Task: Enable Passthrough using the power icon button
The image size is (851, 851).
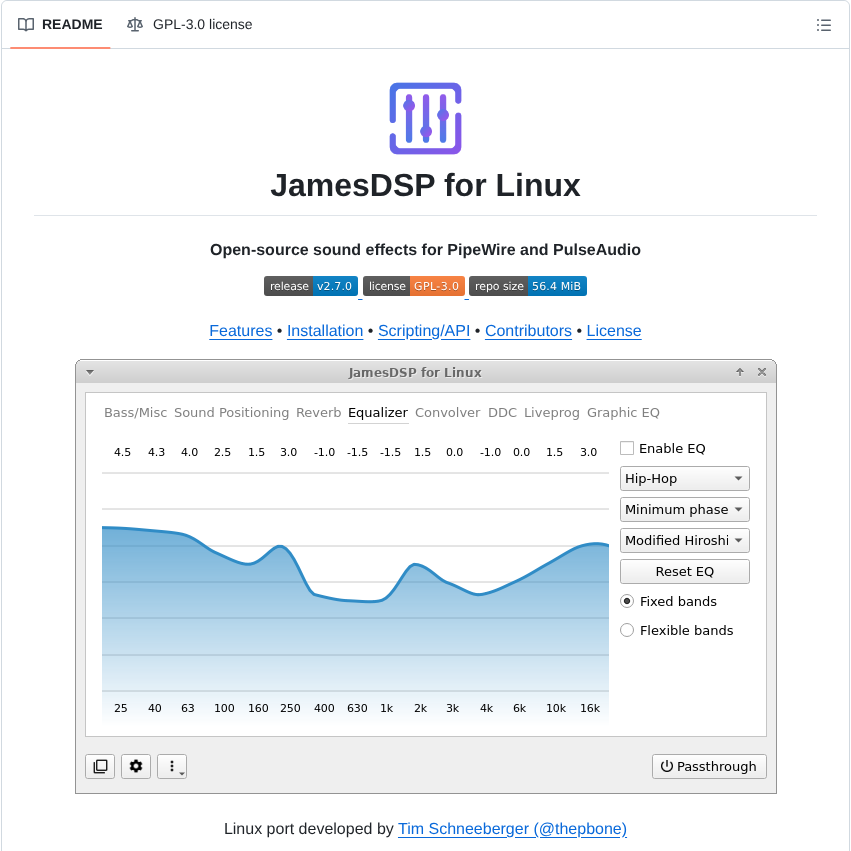Action: 709,766
